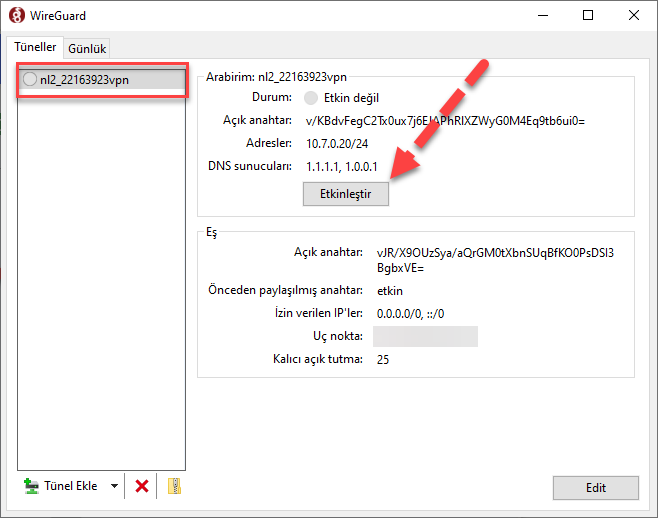Click the Etkin değil status text
Image resolution: width=658 pixels, height=518 pixels.
coord(351,98)
